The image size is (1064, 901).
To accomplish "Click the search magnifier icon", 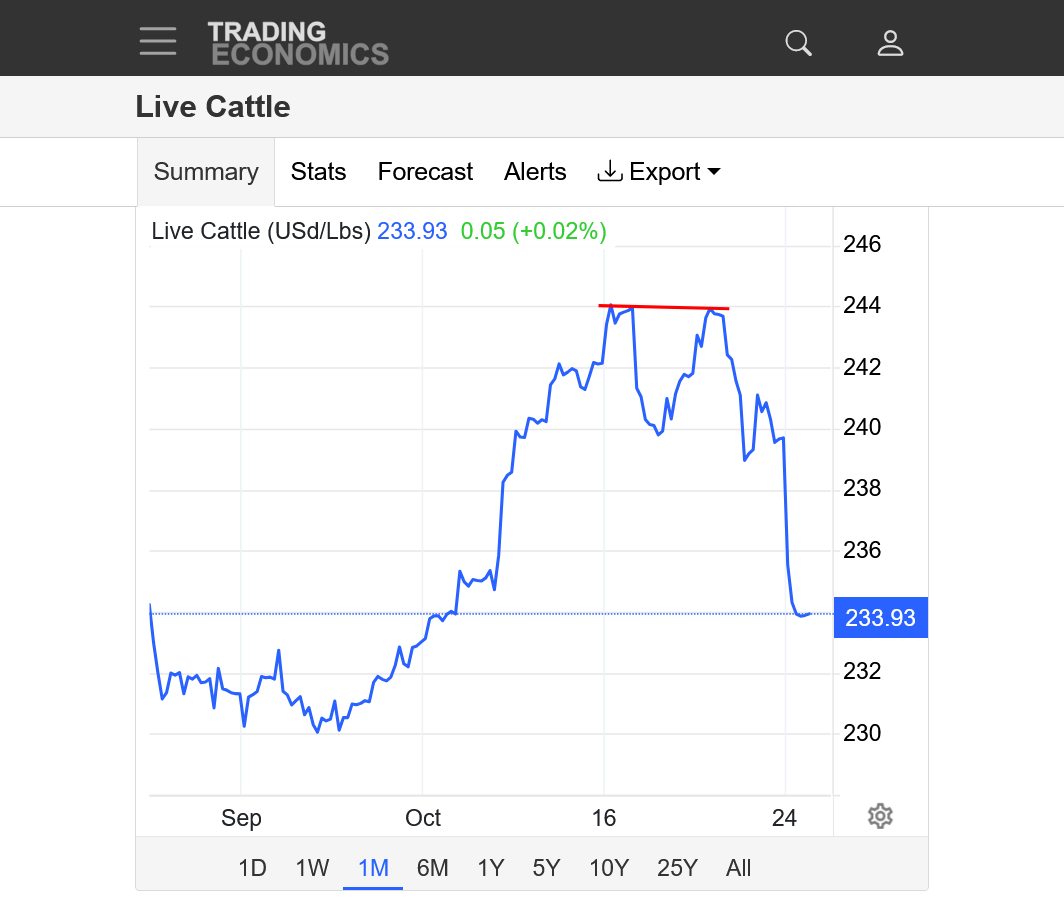I will tap(798, 43).
